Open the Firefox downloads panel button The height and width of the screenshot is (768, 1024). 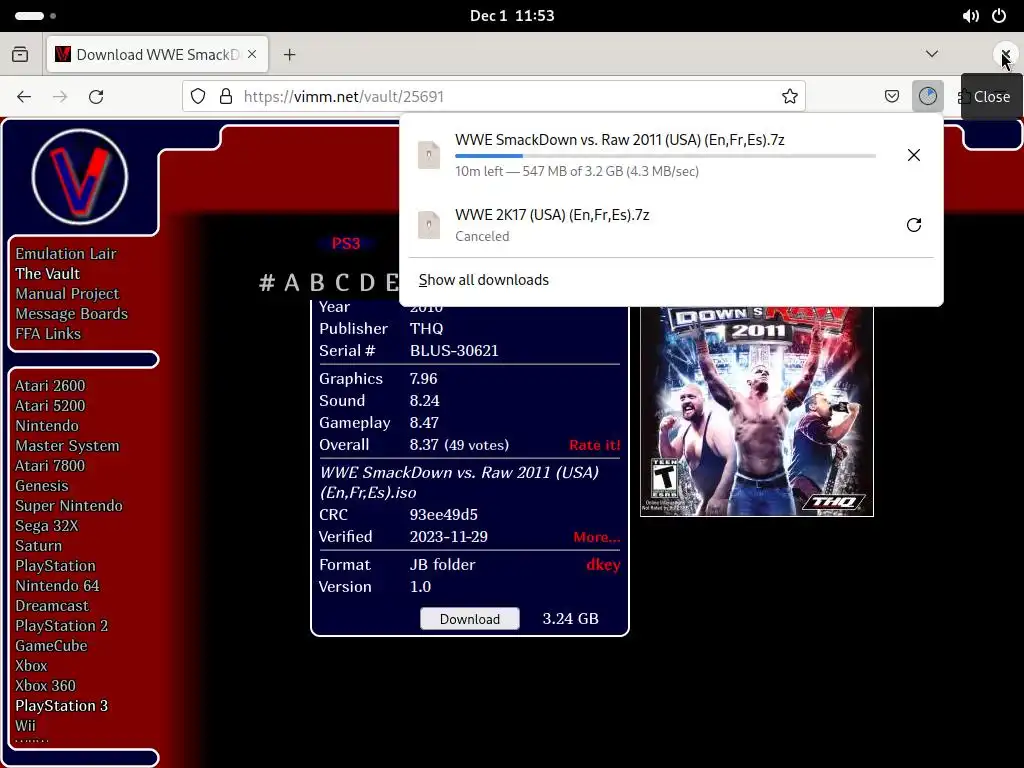coord(927,97)
